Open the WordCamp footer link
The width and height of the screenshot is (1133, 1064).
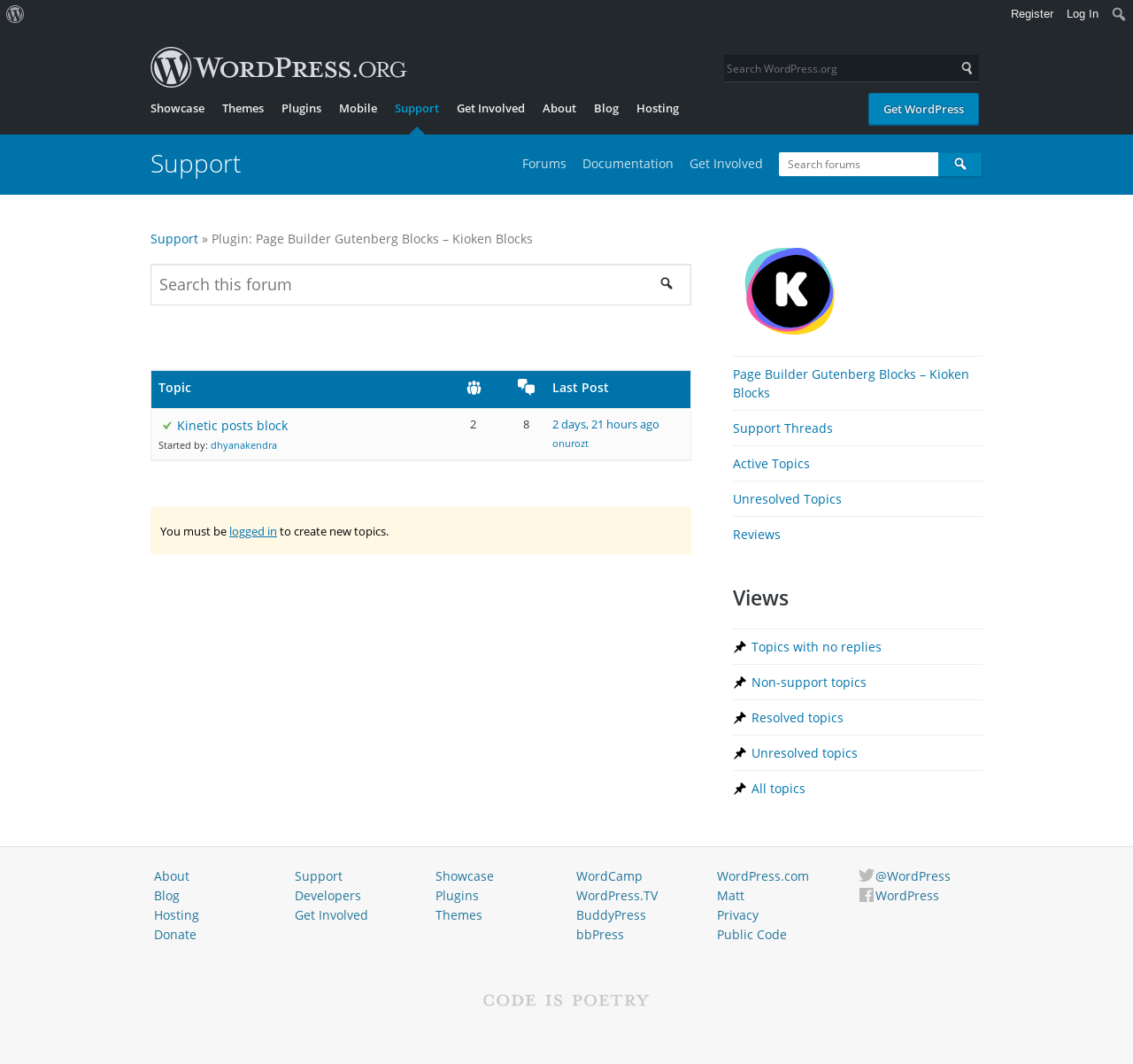[x=609, y=876]
